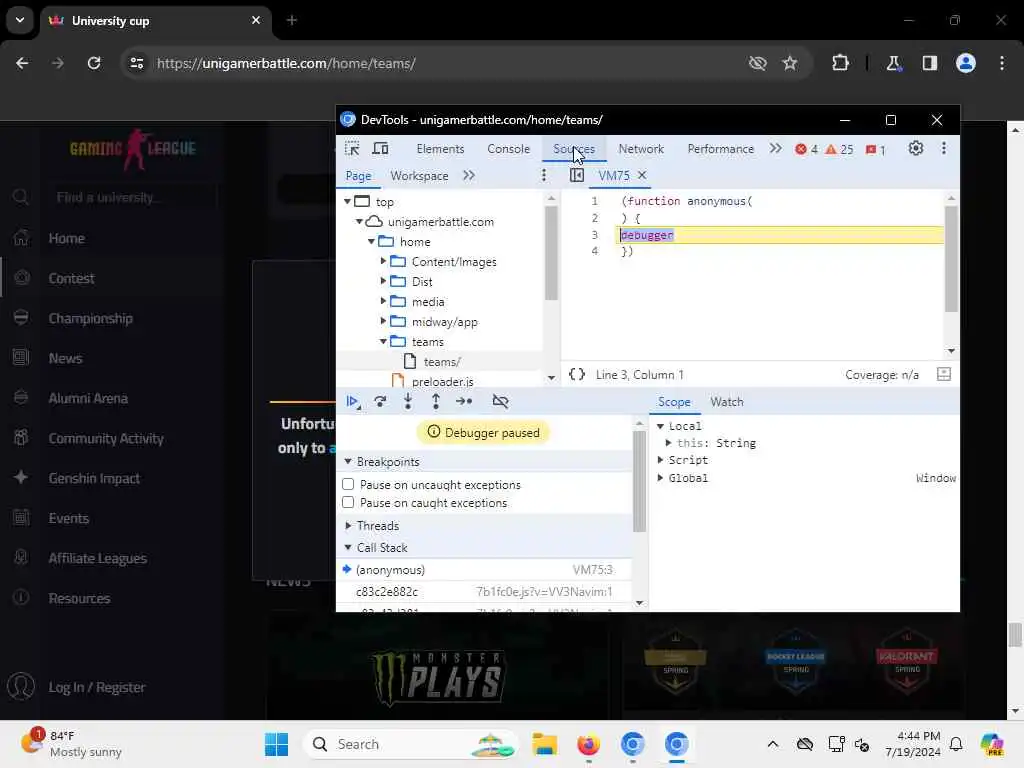The height and width of the screenshot is (768, 1024).
Task: Open Sources navigator three-dot menu
Action: pos(544,175)
